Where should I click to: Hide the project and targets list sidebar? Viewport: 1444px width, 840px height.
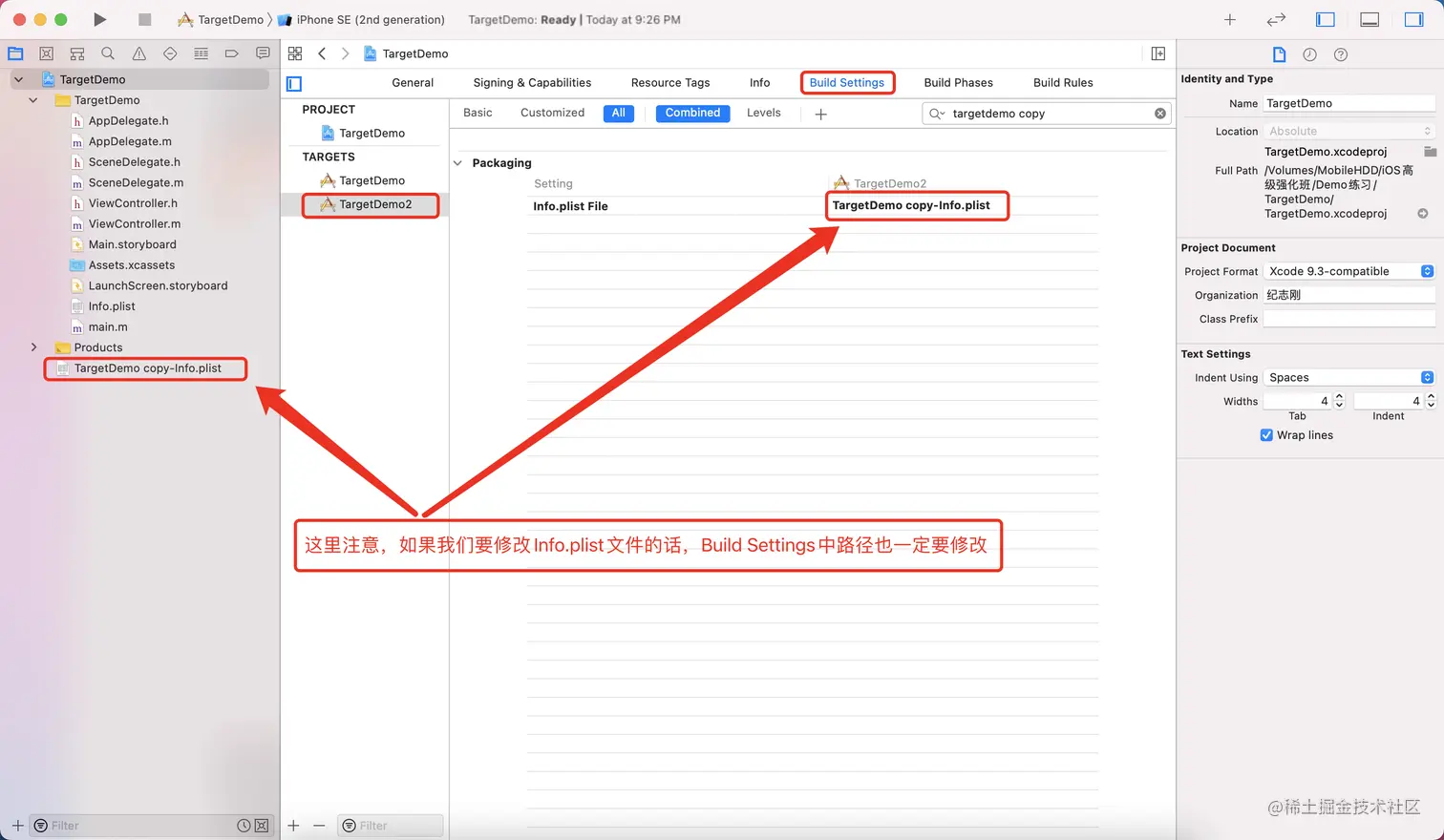(x=294, y=83)
